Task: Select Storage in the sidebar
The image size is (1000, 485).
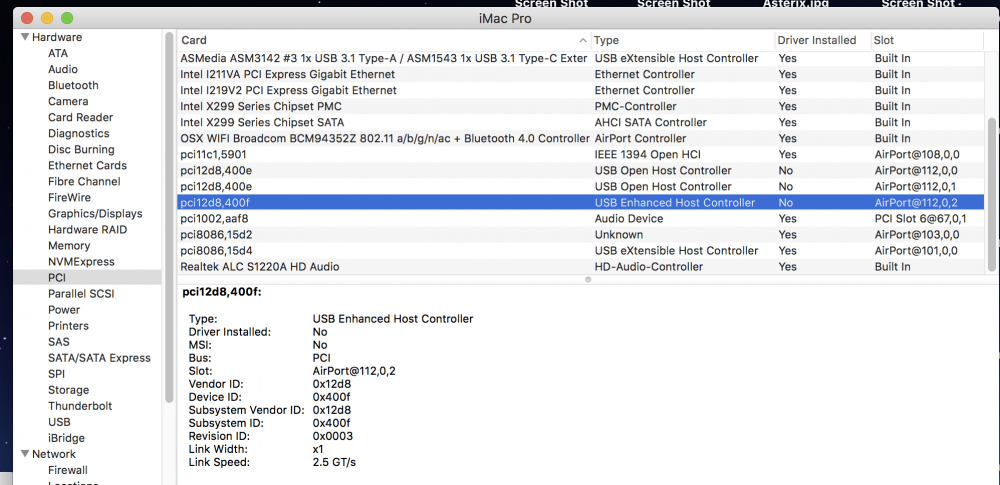Action: [x=68, y=390]
